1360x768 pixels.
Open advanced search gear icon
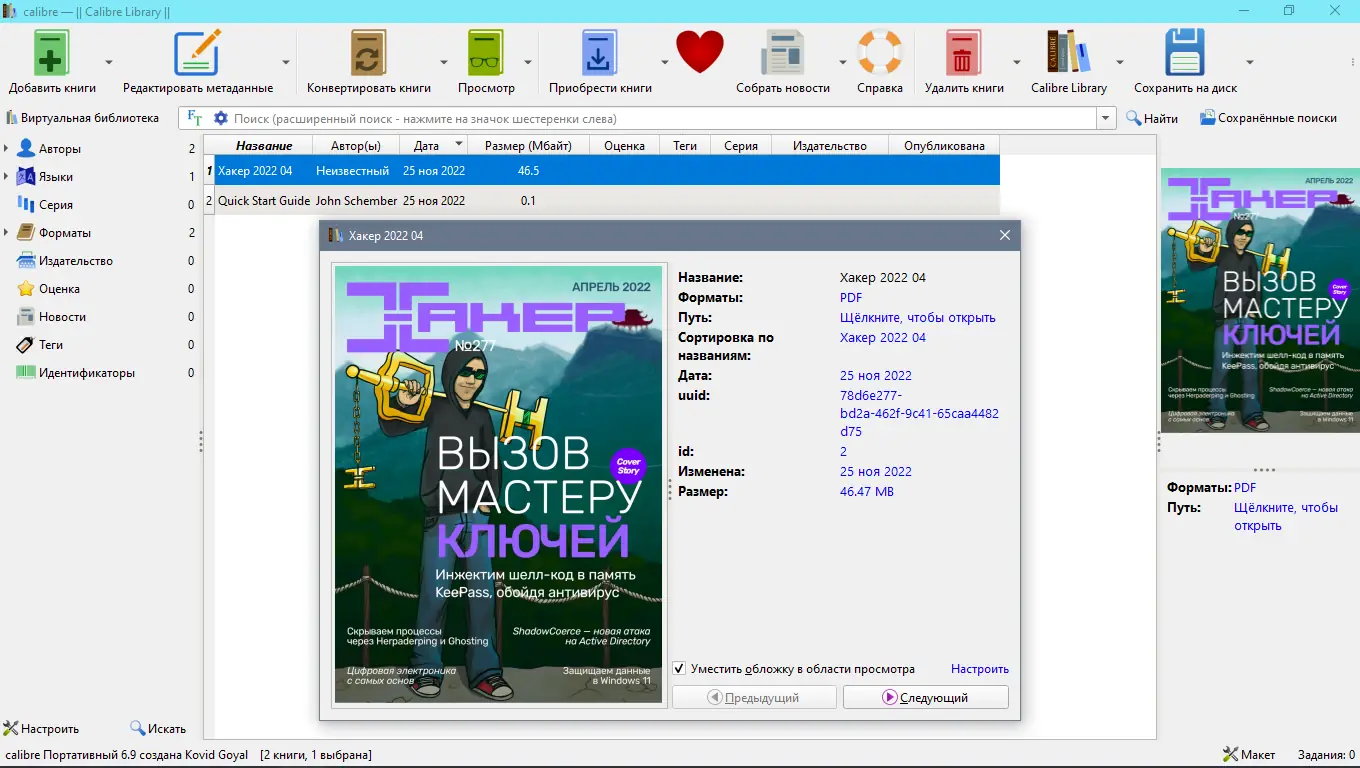[x=221, y=118]
